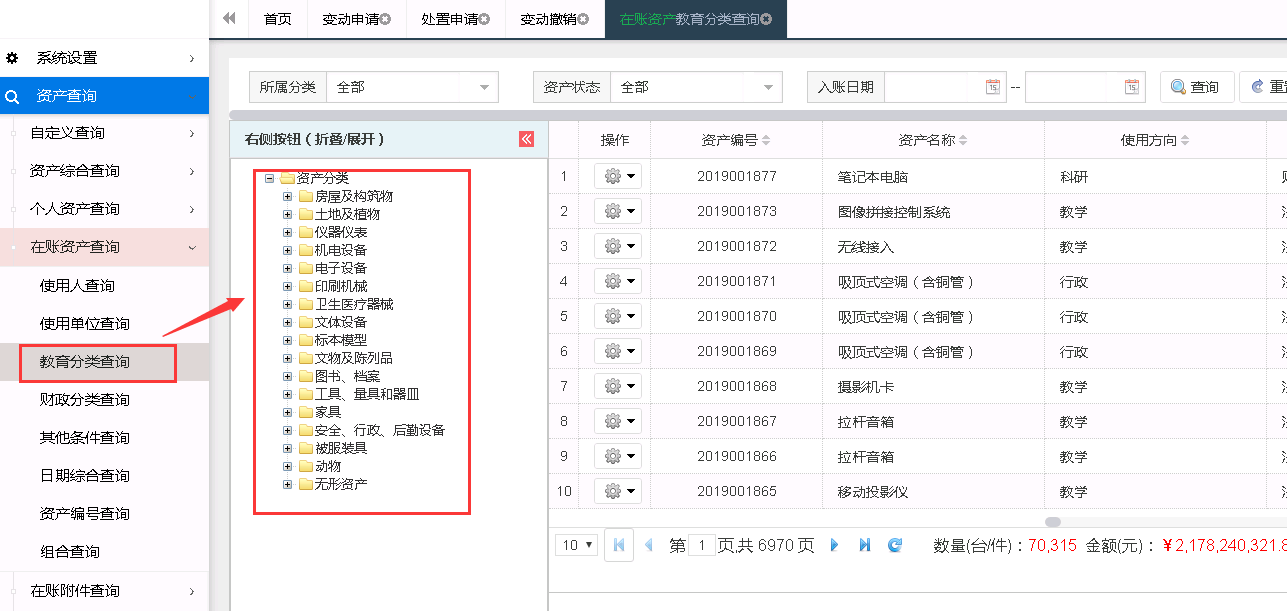Click the 查询 search button

click(1196, 87)
